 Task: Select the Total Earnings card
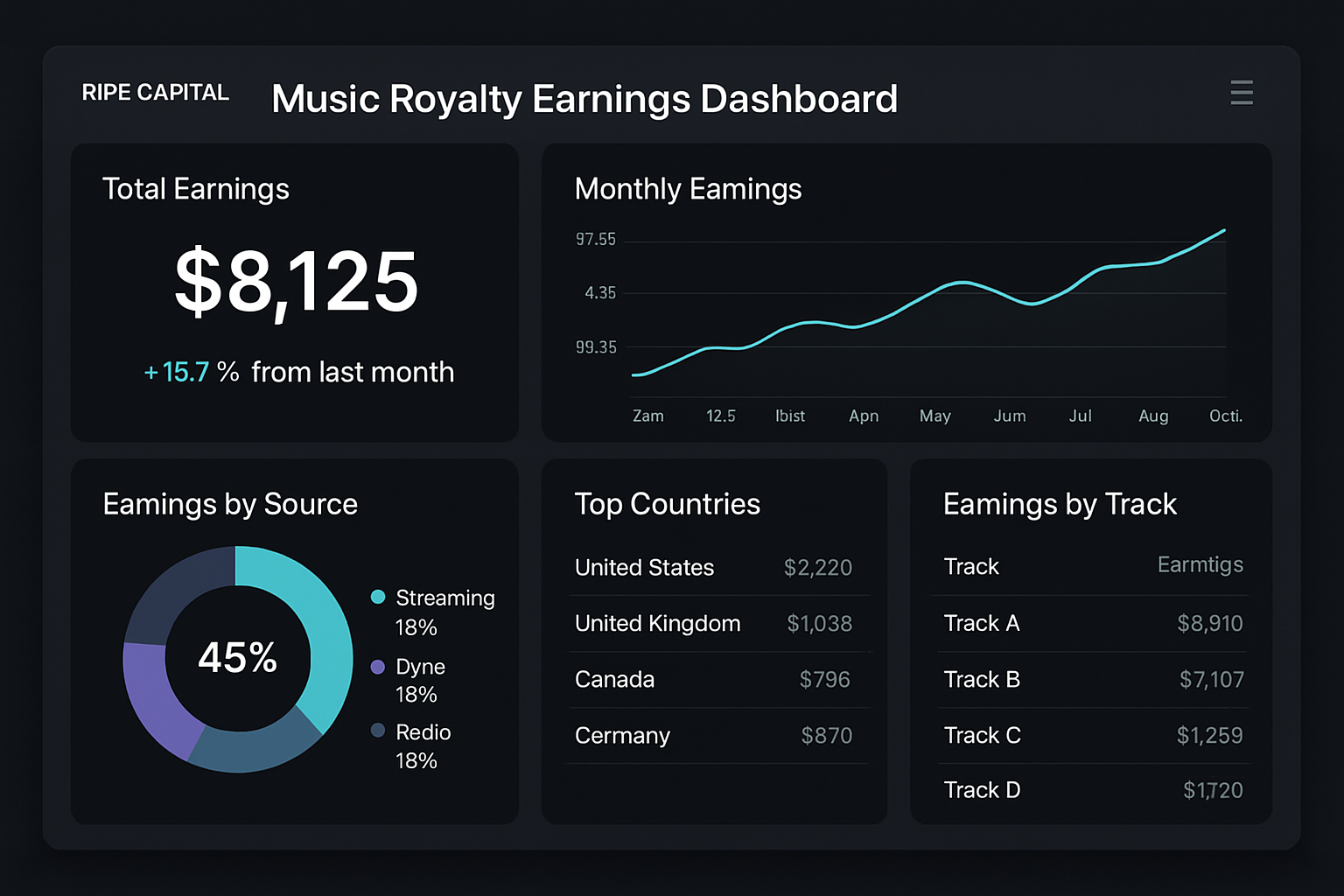294,293
